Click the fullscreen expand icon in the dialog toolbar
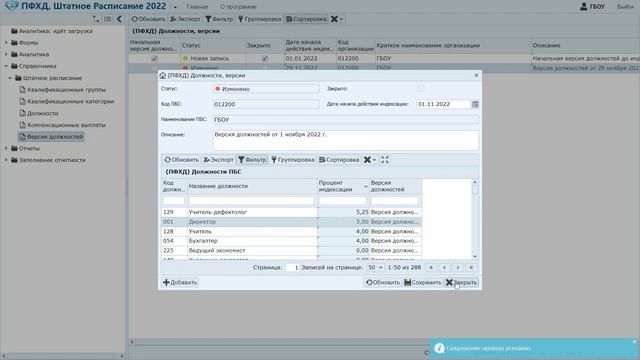Screen dimensions: 640x360 coord(385,160)
